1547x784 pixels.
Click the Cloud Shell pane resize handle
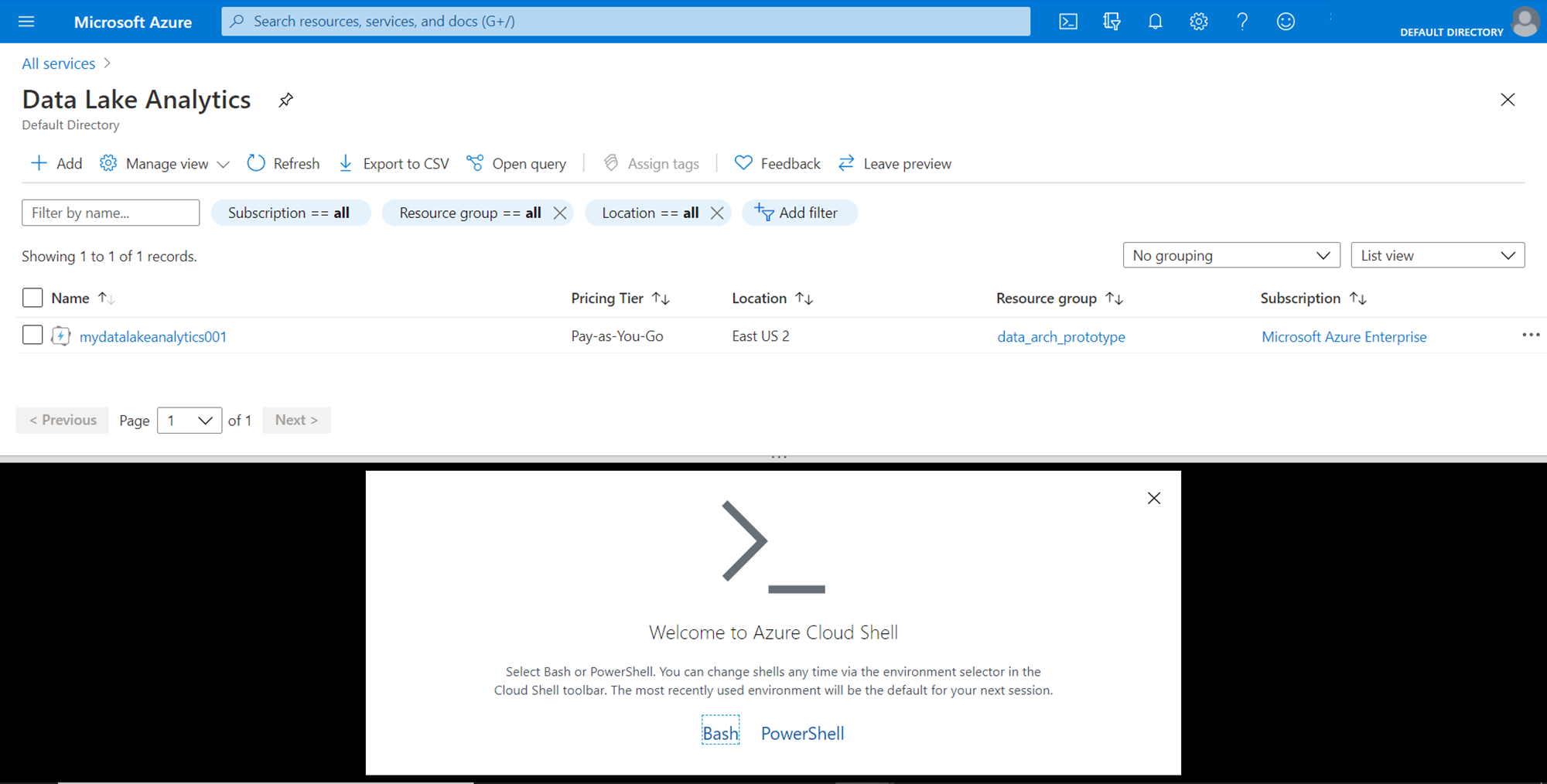pos(779,458)
